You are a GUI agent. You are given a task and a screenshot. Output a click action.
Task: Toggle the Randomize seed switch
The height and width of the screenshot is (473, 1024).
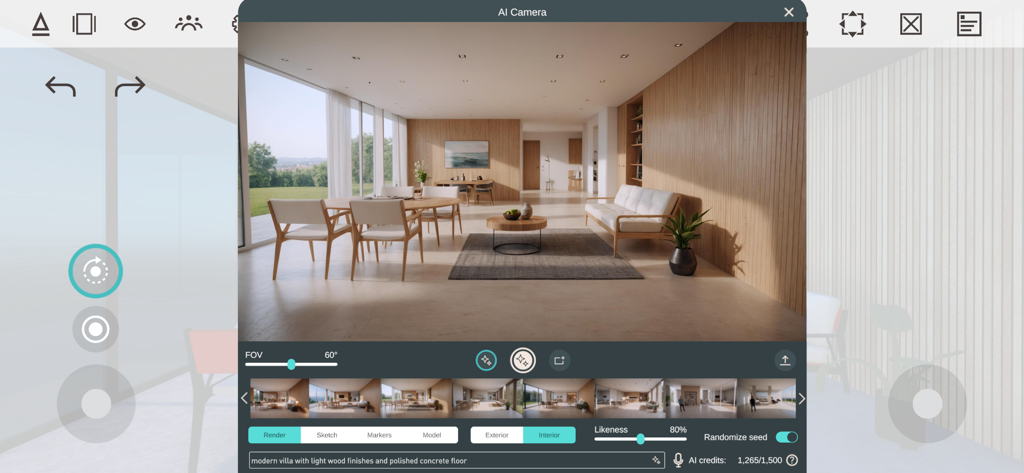coord(786,437)
